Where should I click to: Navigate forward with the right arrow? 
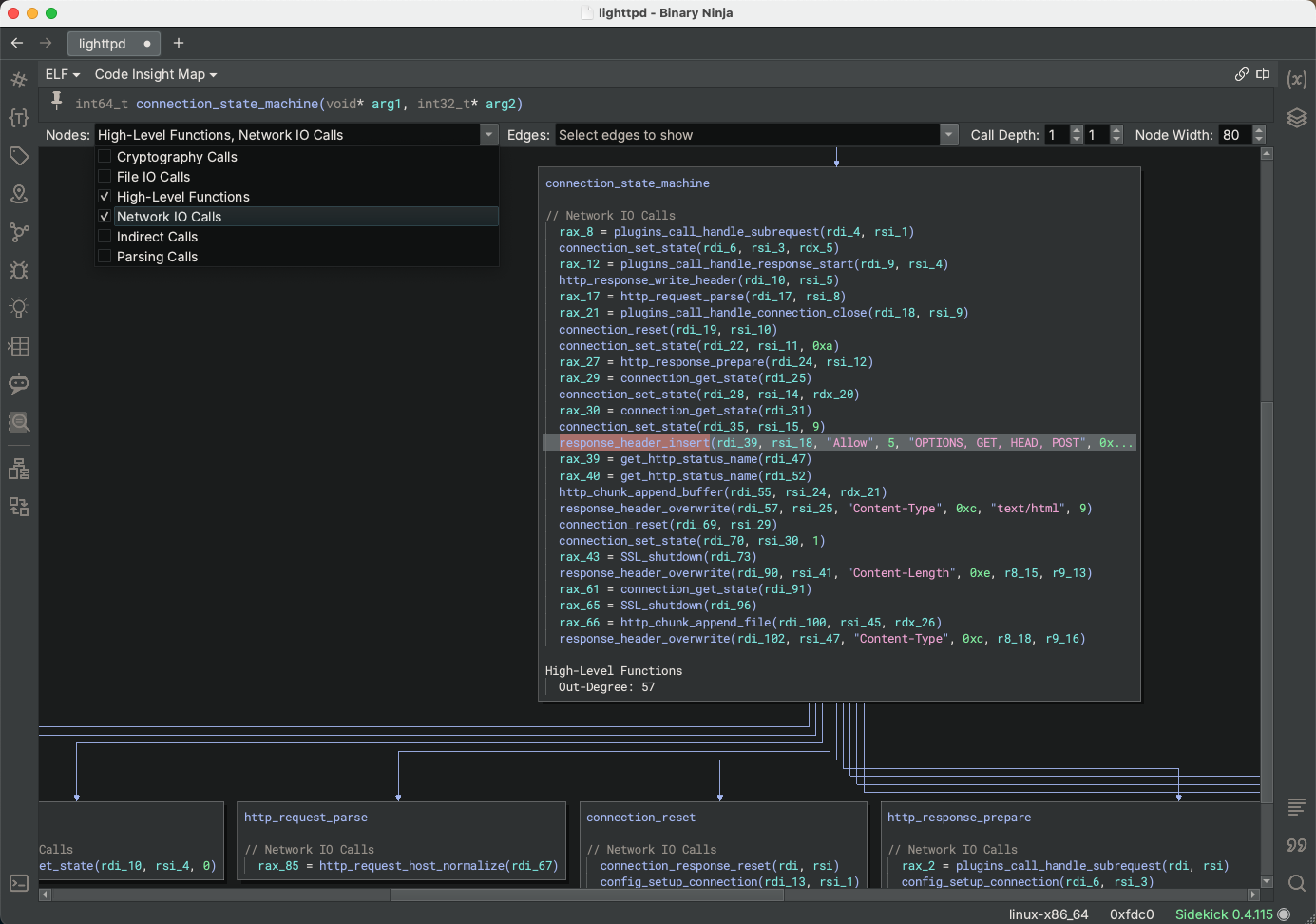pyautogui.click(x=46, y=43)
